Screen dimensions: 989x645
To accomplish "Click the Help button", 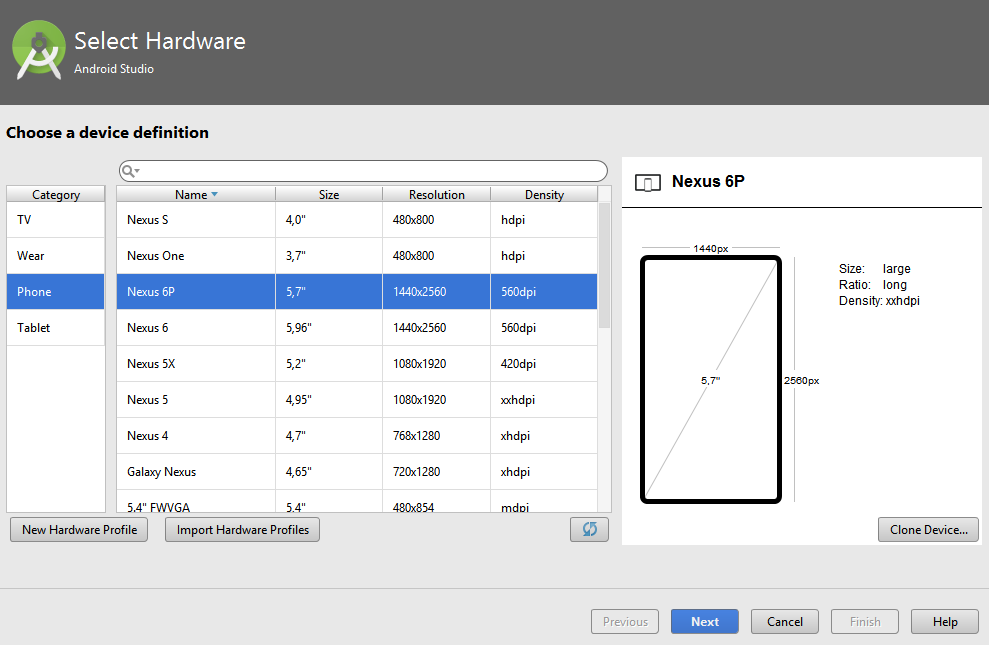I will pos(945,622).
